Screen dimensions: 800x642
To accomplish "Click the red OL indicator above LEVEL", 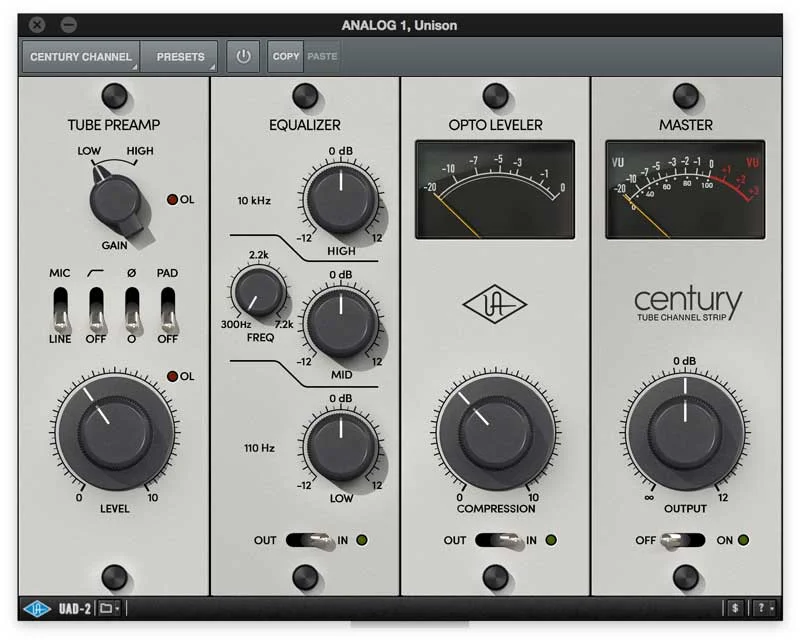I will pyautogui.click(x=172, y=376).
